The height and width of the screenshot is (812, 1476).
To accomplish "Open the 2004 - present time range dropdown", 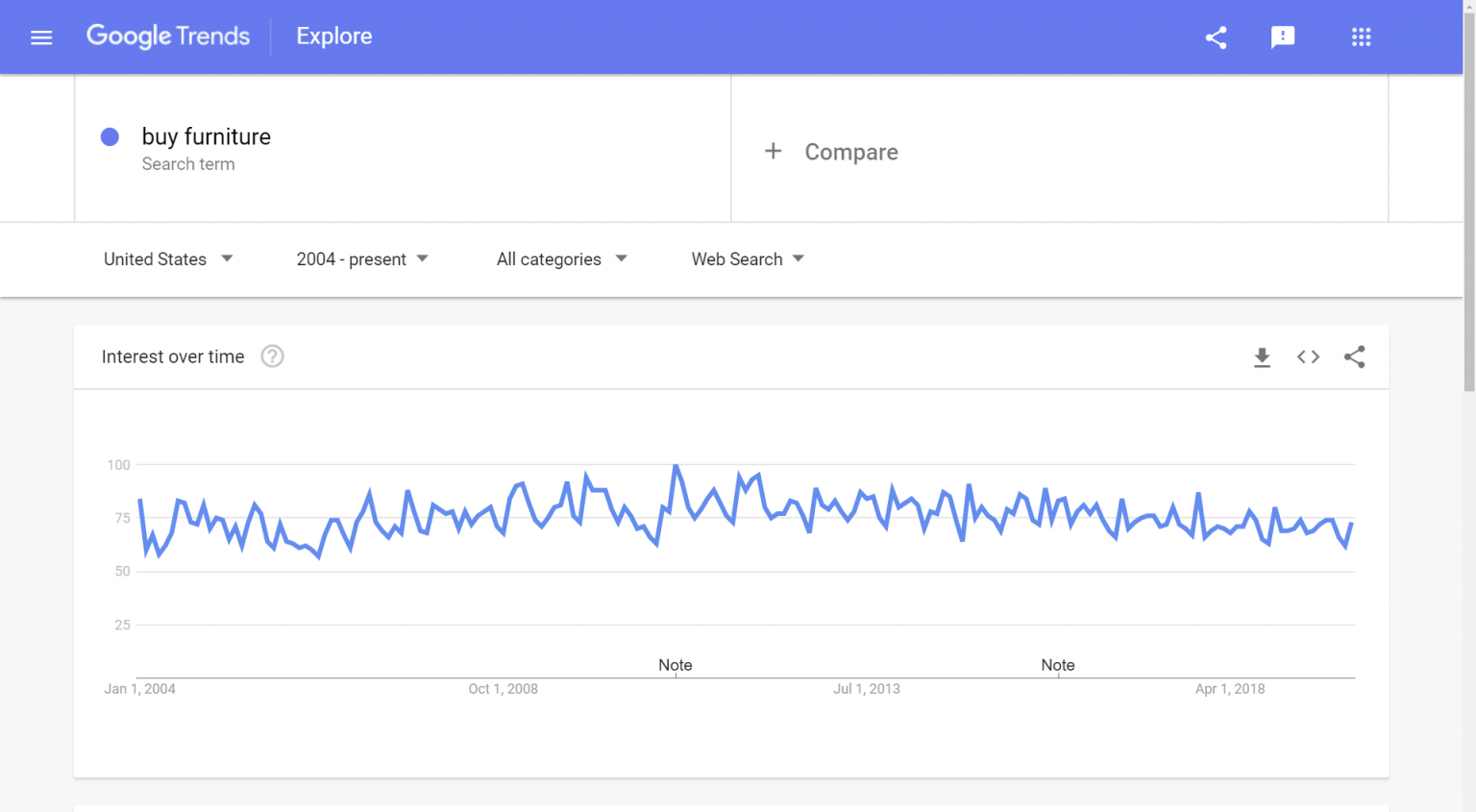I will pos(362,259).
